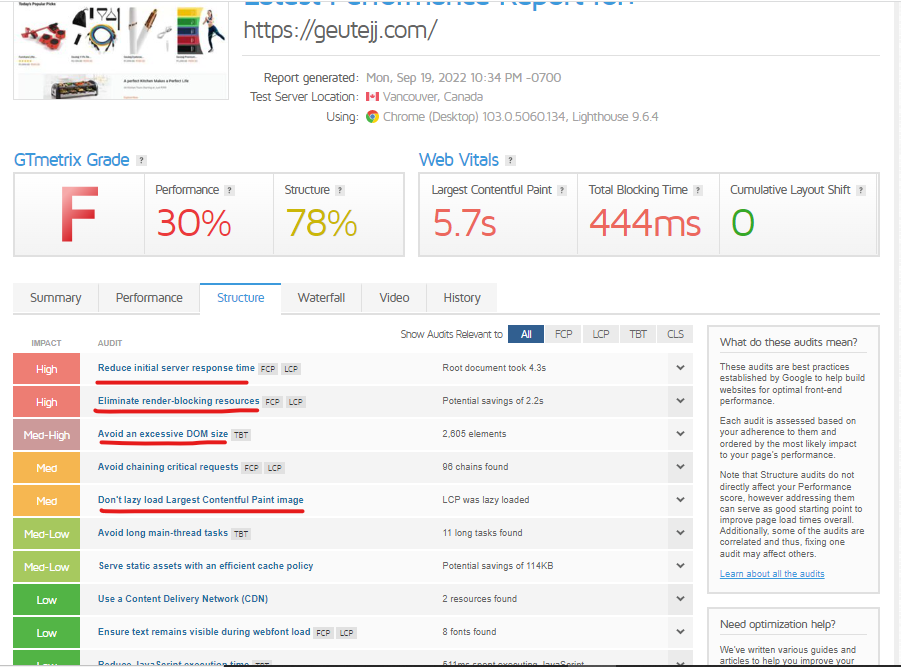Open 'Avoid an excessive DOM size' audit
901x667 pixels.
point(163,434)
